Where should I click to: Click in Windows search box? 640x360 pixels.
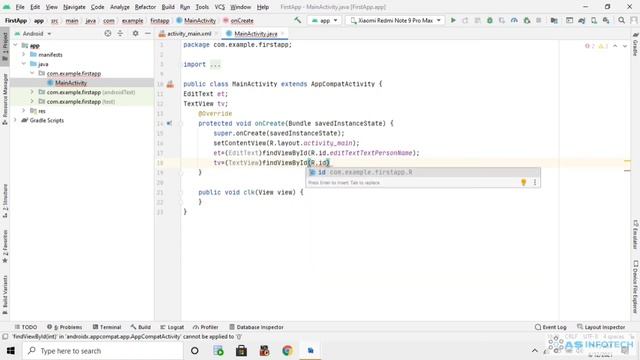click(x=103, y=351)
